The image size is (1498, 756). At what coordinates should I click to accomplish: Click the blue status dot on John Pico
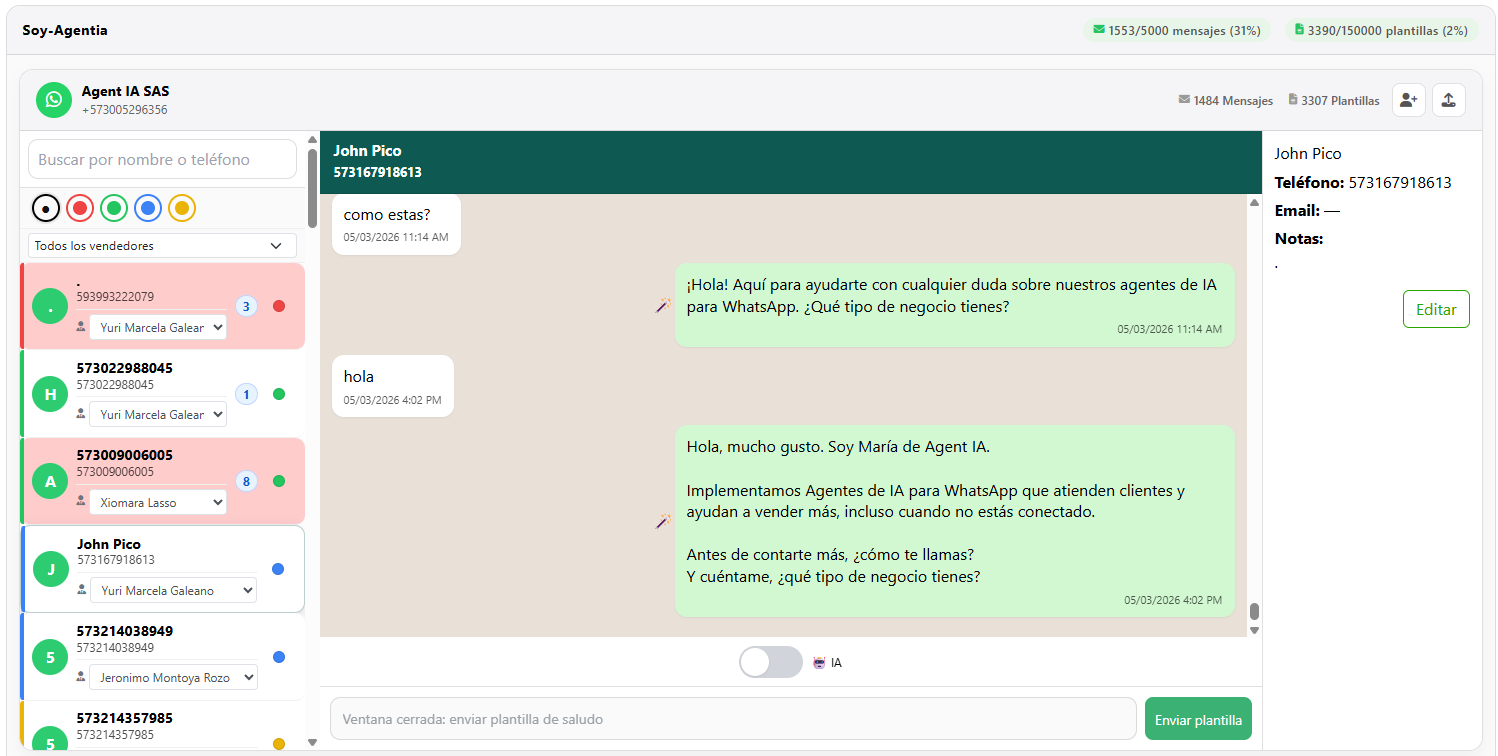pos(278,569)
